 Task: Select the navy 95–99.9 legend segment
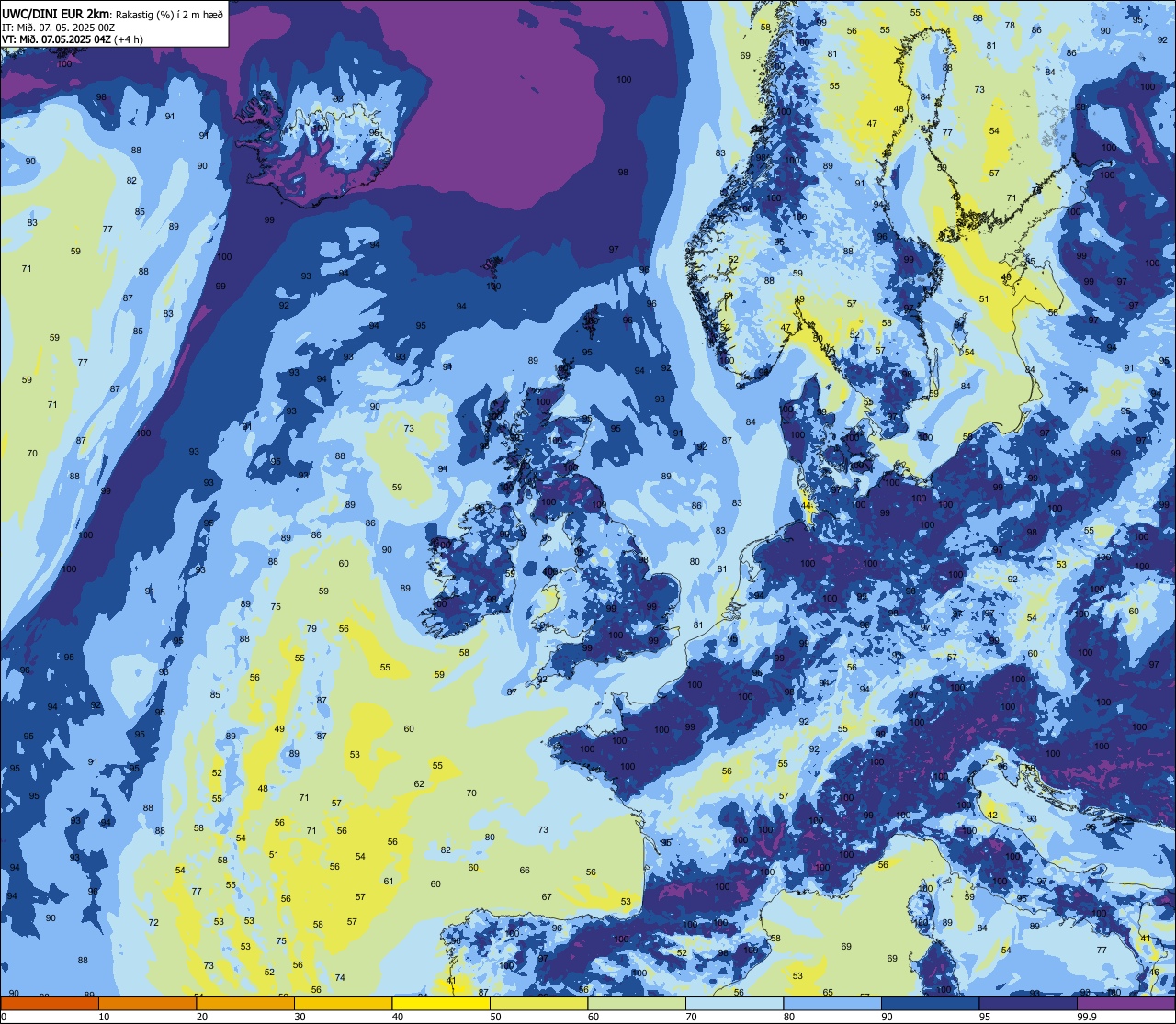[x=1028, y=1004]
